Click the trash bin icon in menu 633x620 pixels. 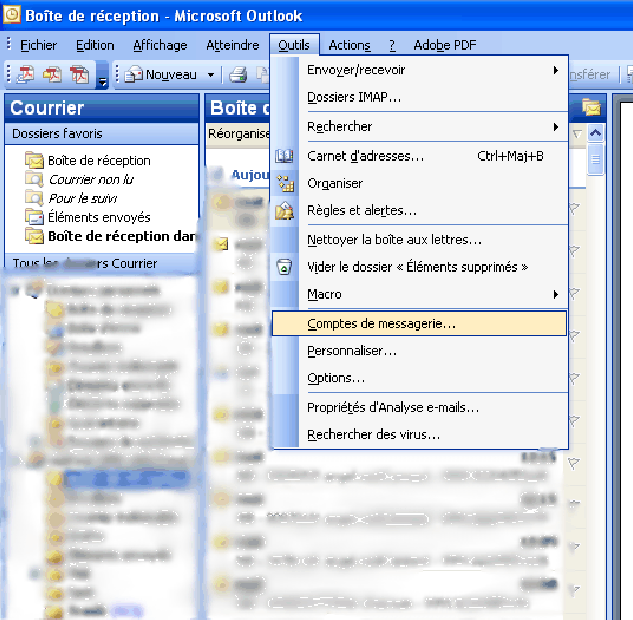click(x=284, y=267)
